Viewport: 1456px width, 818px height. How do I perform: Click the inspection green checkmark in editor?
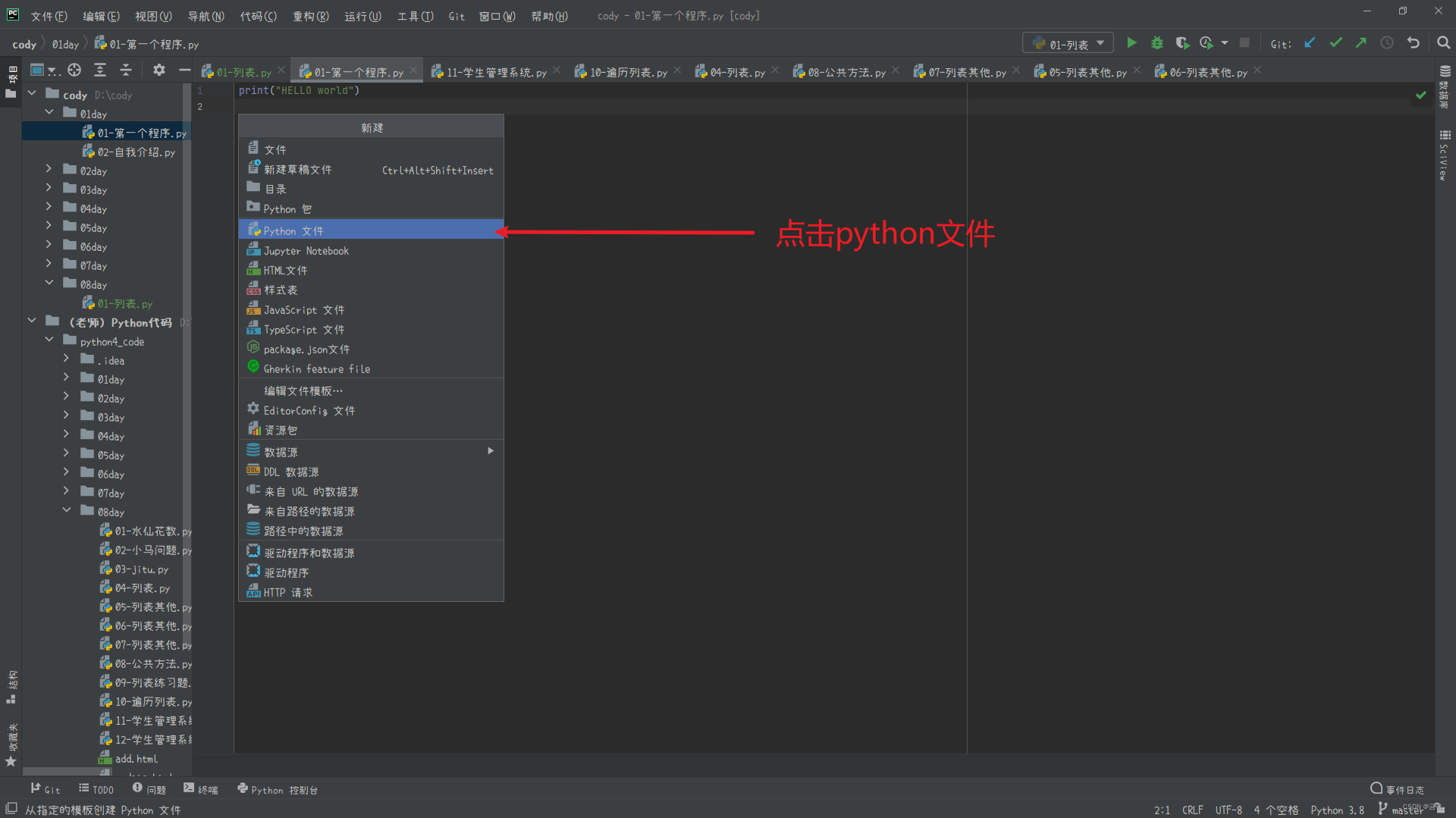[x=1421, y=96]
